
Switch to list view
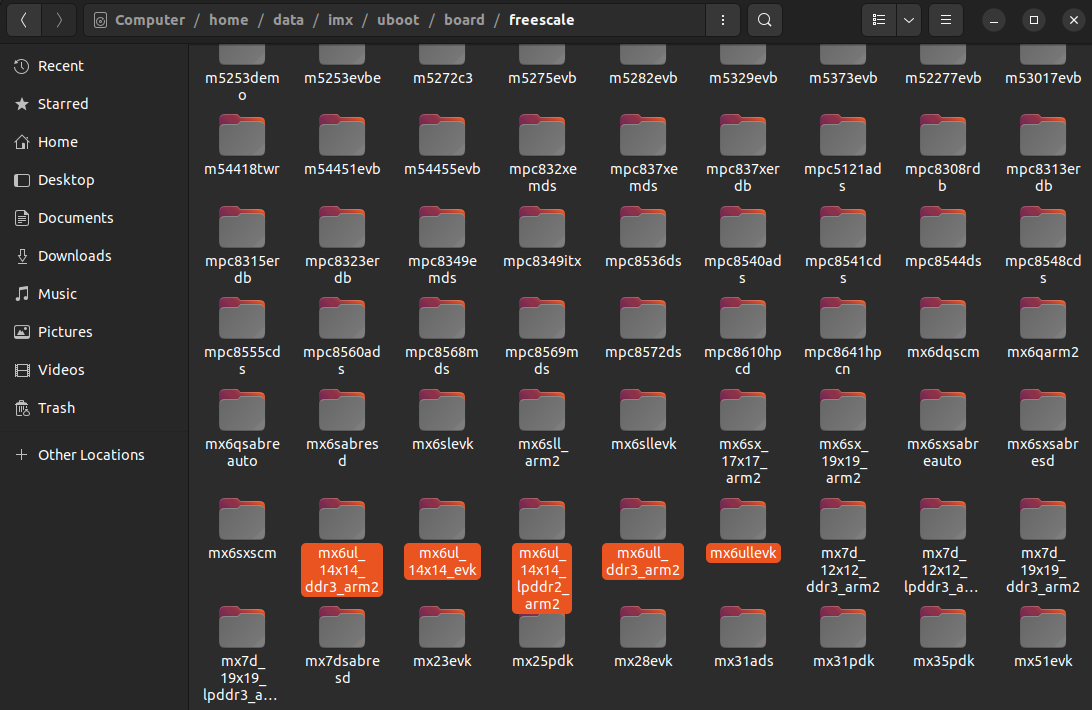pyautogui.click(x=879, y=20)
